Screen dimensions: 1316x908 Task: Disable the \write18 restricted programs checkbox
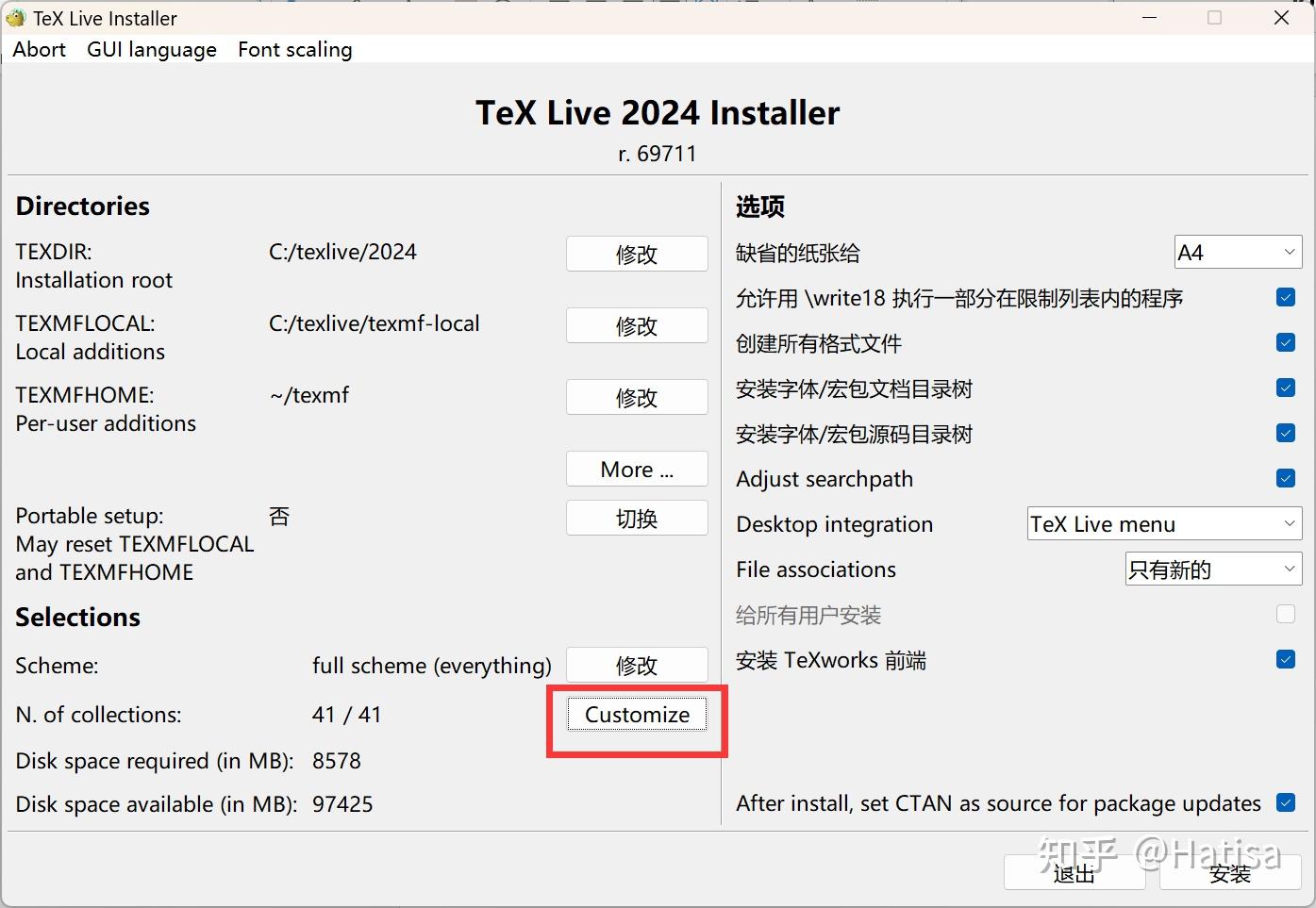pos(1285,297)
